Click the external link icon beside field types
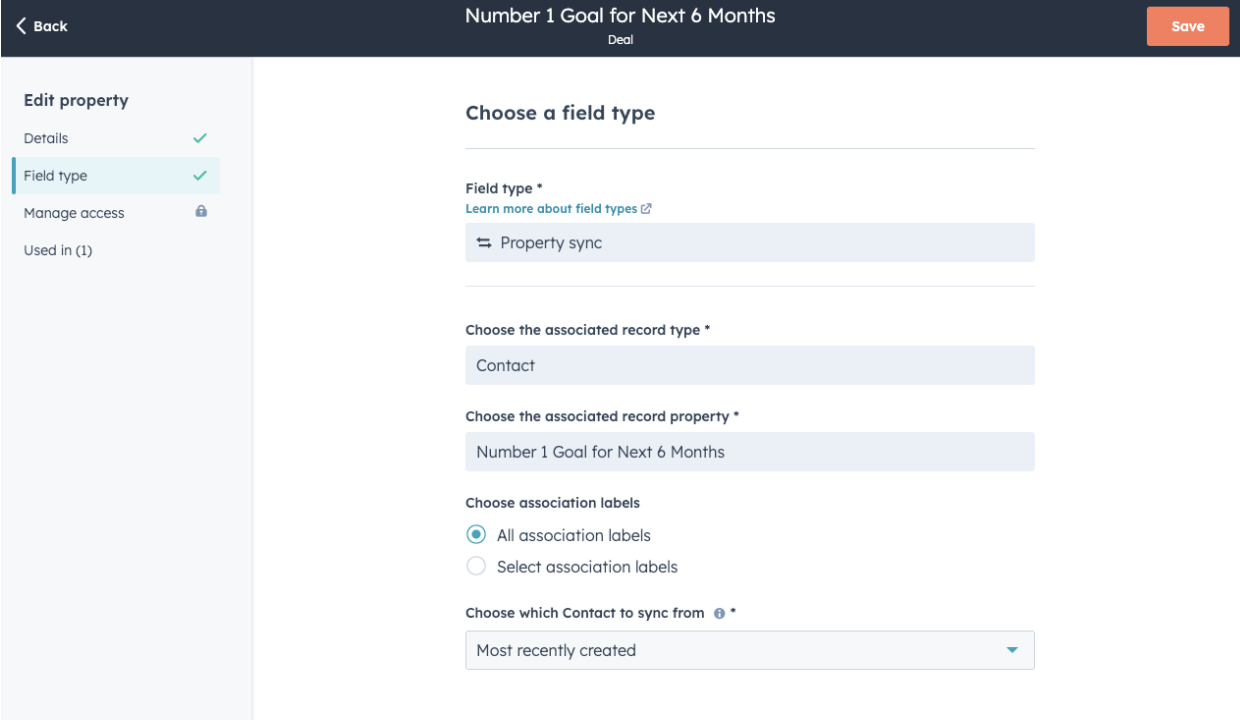 tap(646, 209)
